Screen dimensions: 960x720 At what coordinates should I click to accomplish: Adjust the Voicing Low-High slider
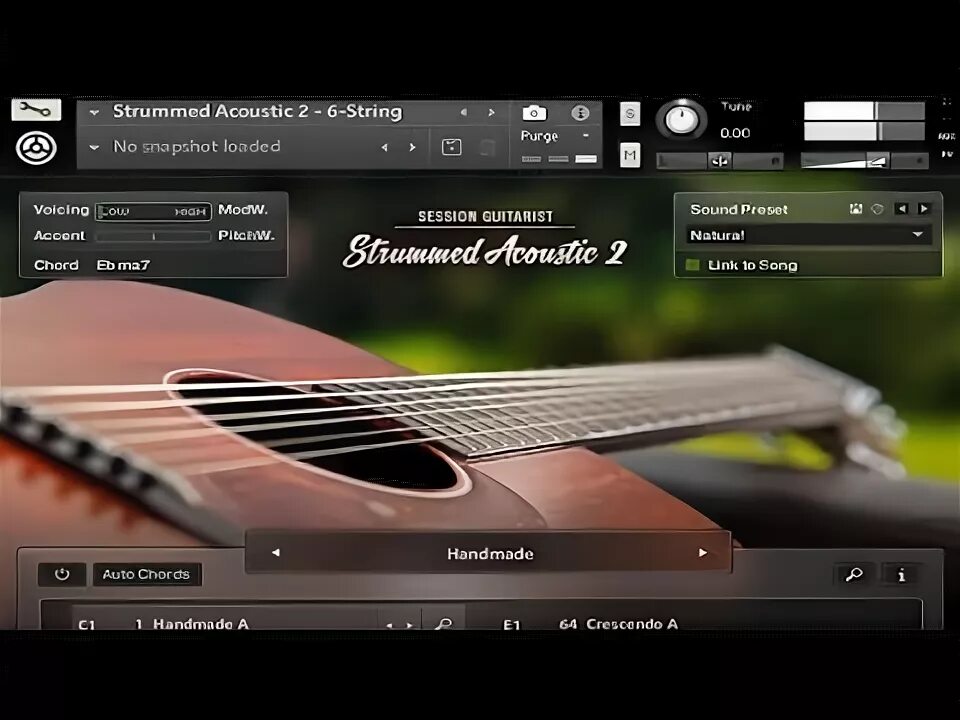tap(154, 211)
